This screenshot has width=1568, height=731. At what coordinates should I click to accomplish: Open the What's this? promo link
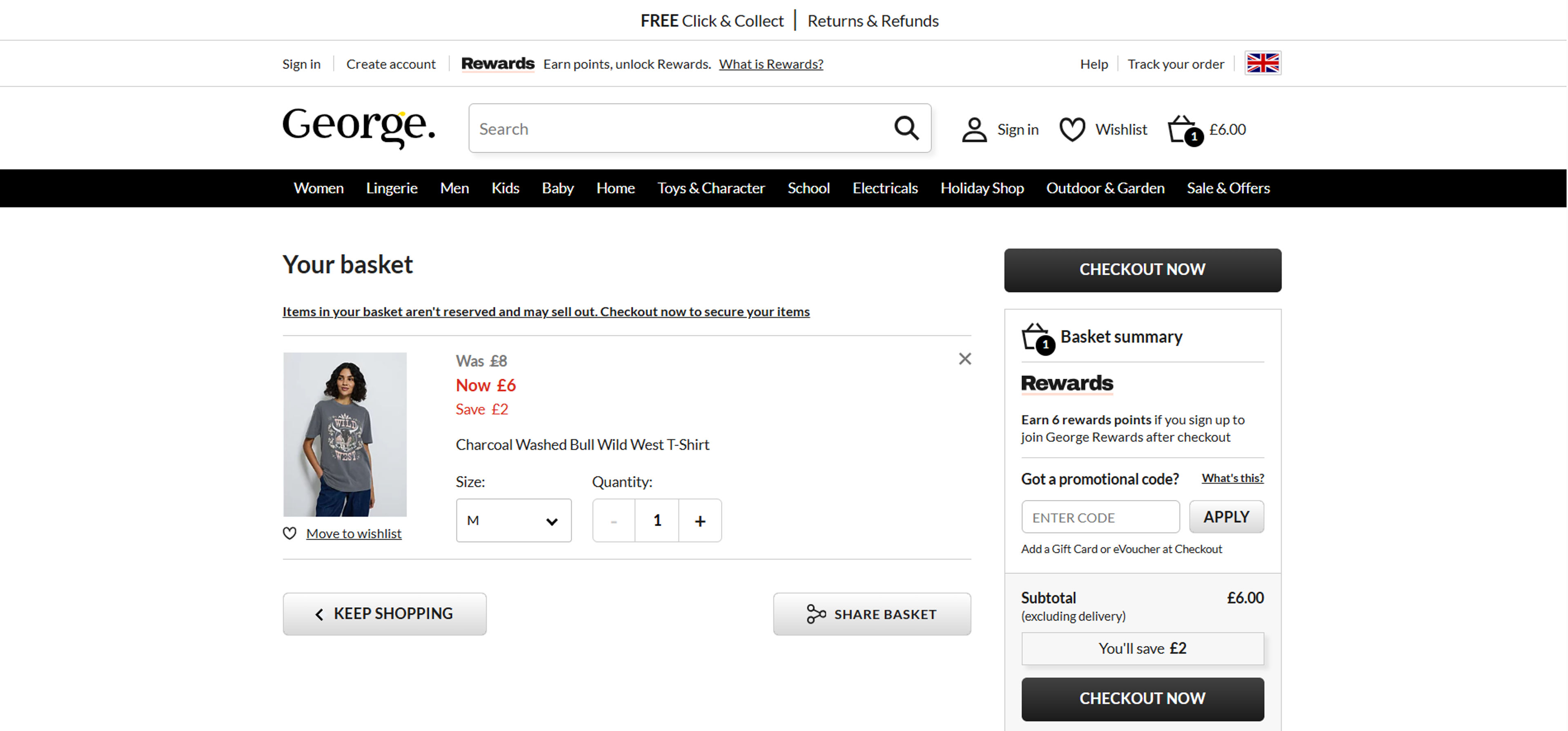(x=1232, y=478)
